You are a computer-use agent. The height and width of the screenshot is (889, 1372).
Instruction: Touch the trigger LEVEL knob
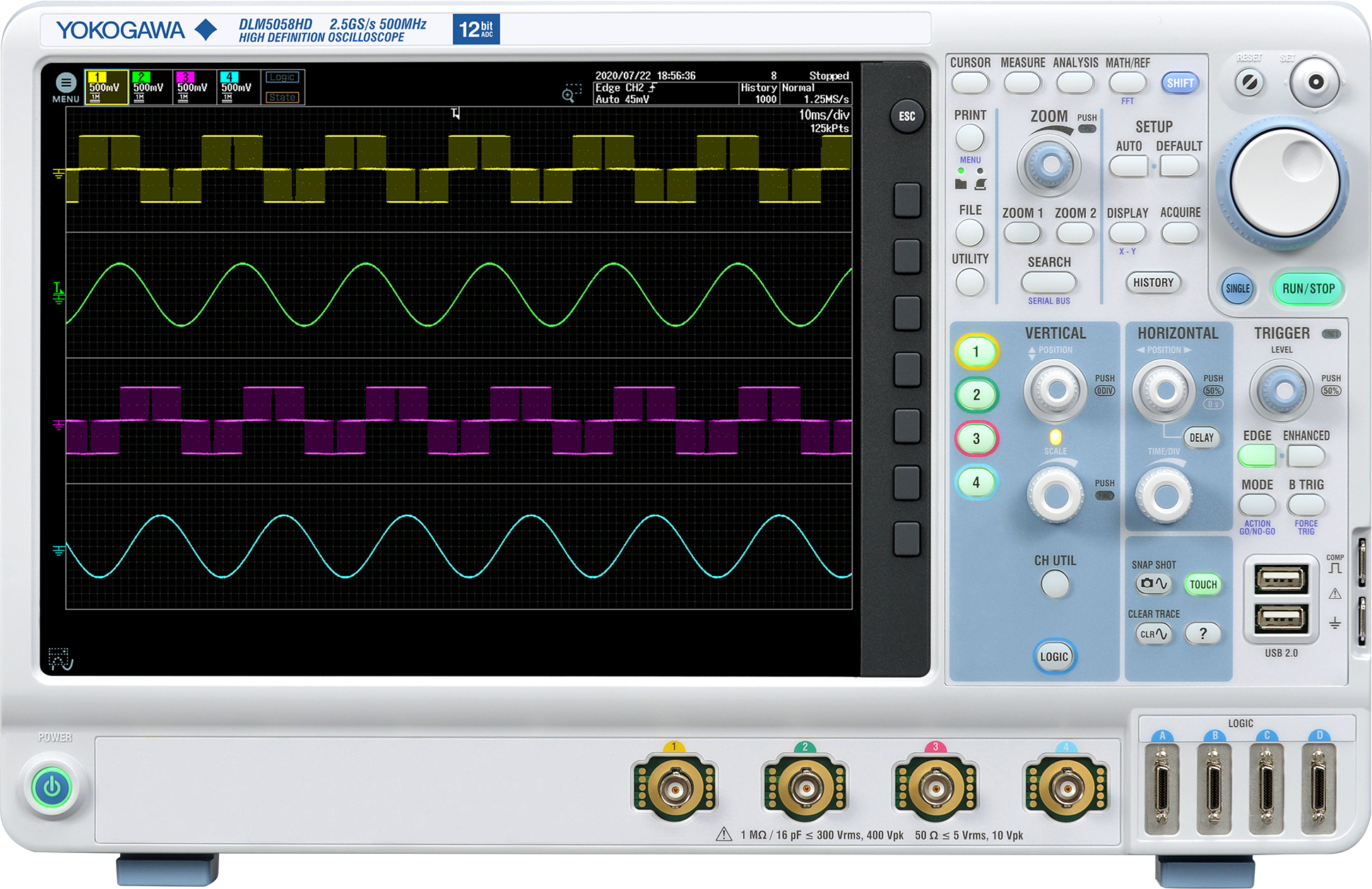1283,390
